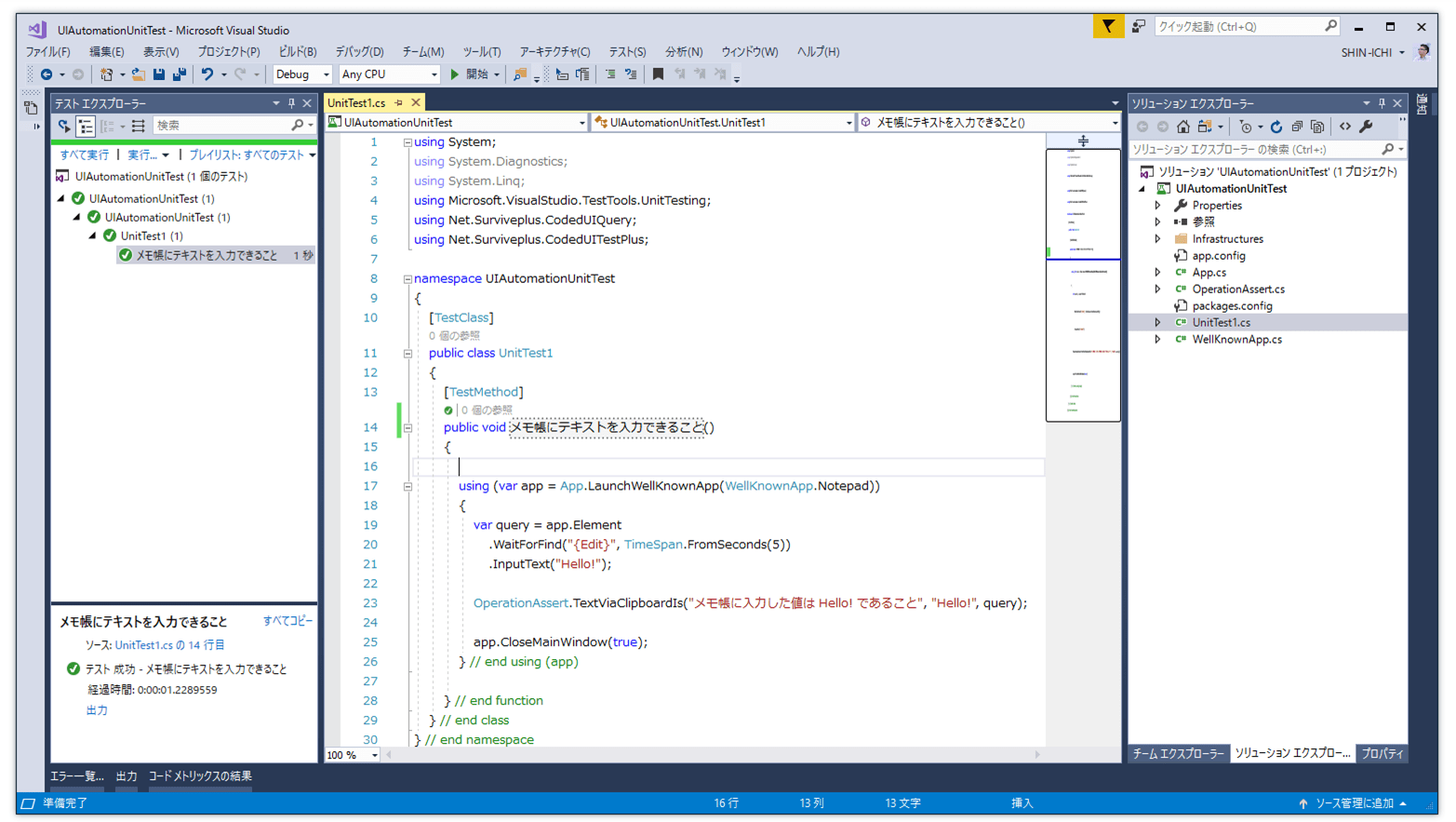This screenshot has width=1456, height=822.
Task: Click the Save All icon
Action: click(x=179, y=74)
